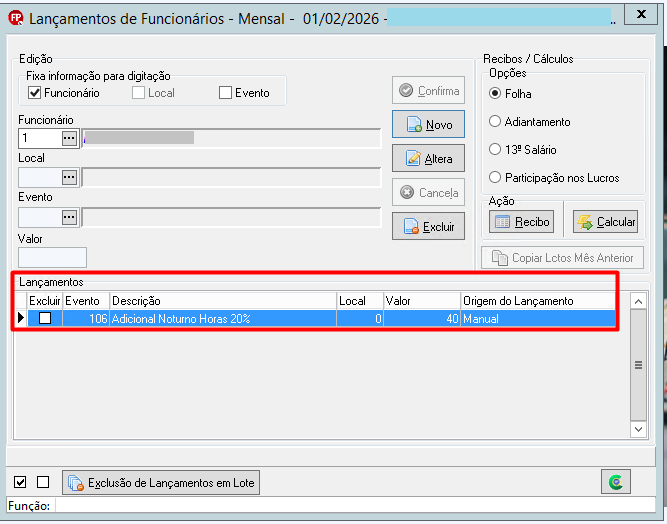
Task: Select the Folha radio option
Action: (495, 93)
